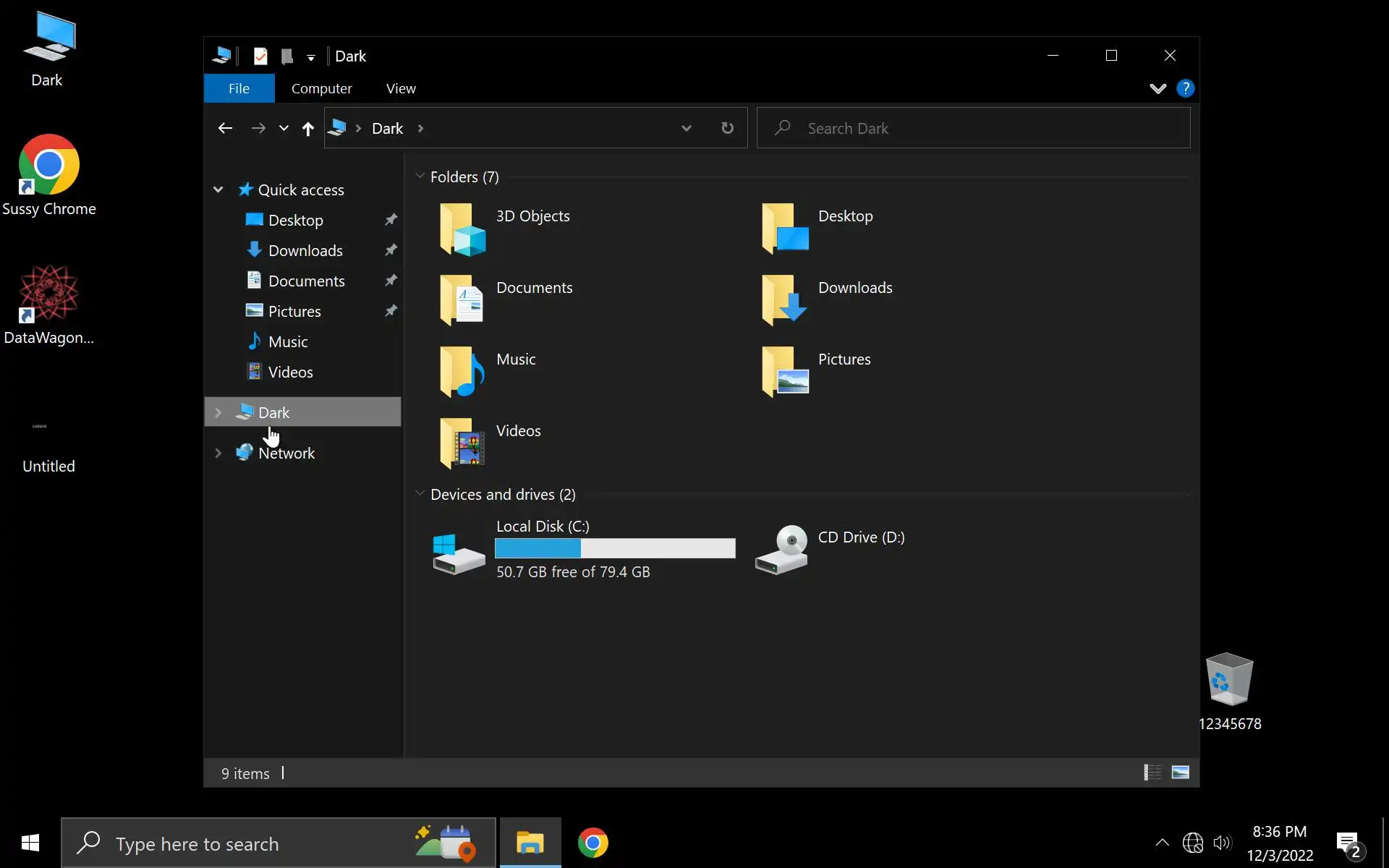Open the View ribbon tab
This screenshot has height=868, width=1389.
(x=401, y=88)
